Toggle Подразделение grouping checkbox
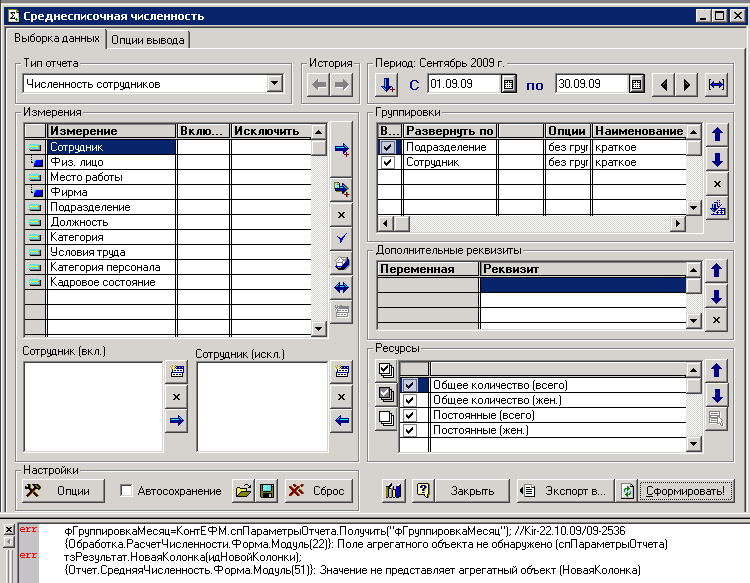 click(x=388, y=147)
